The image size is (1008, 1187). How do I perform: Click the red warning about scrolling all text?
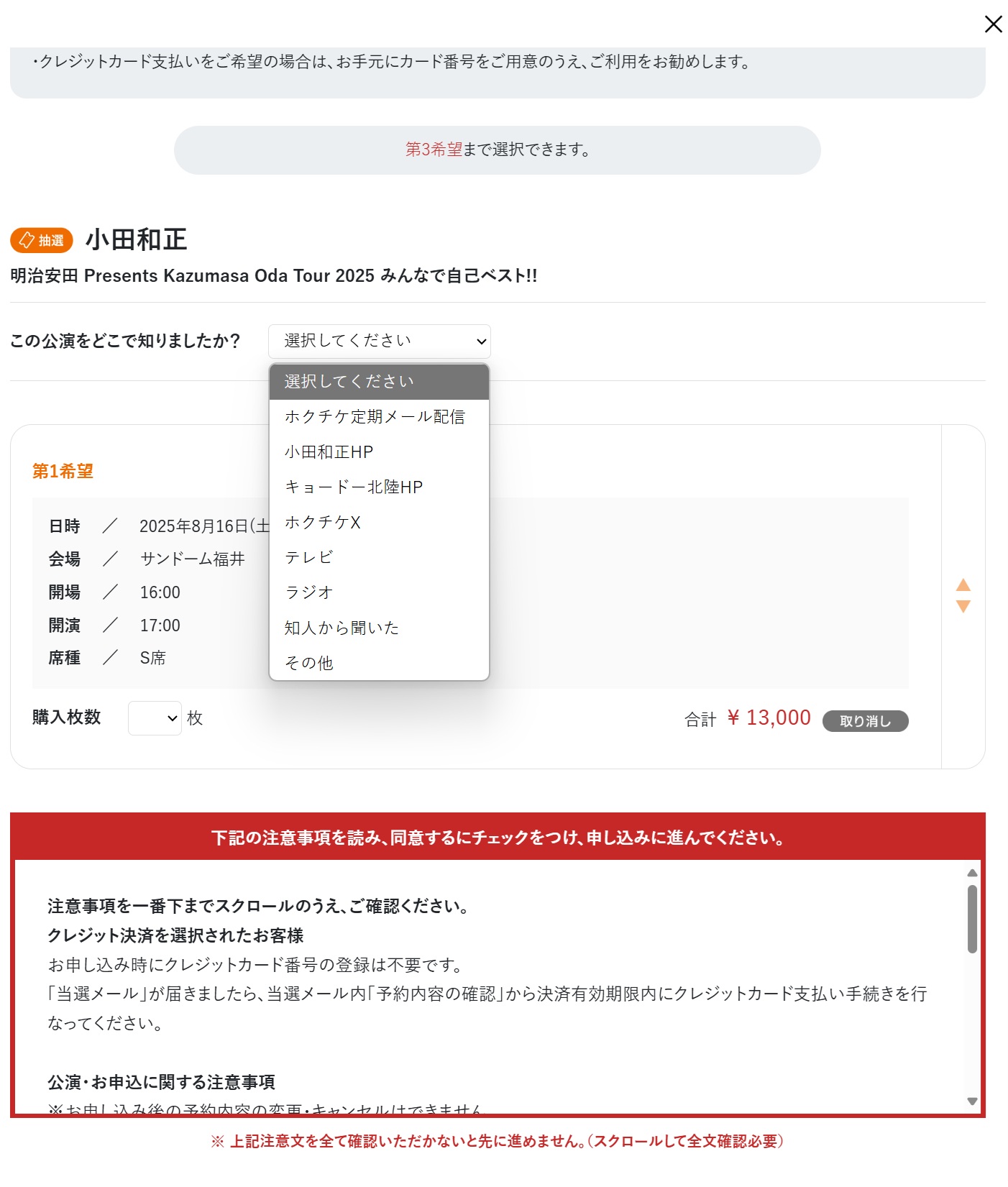coord(497,1141)
